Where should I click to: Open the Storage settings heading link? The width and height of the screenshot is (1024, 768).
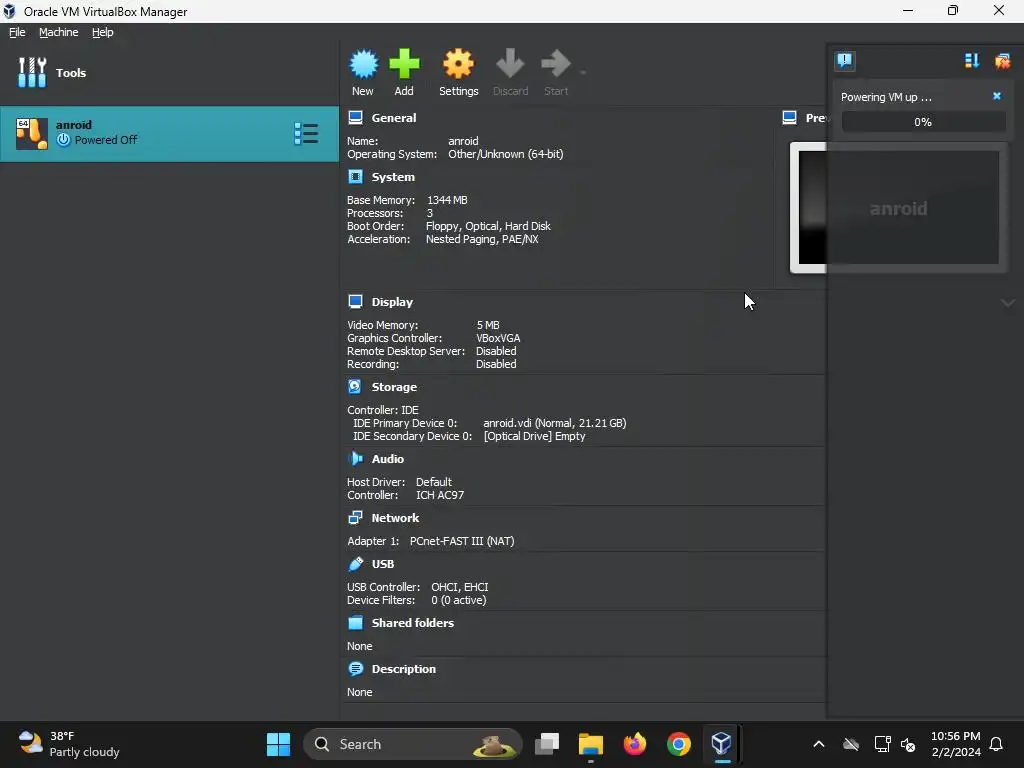tap(394, 387)
